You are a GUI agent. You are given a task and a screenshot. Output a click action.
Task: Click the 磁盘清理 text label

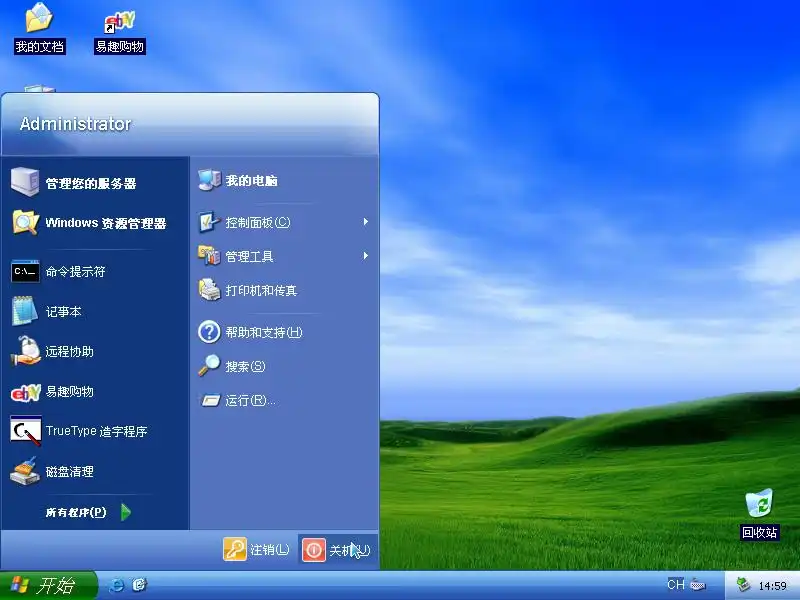(x=69, y=471)
